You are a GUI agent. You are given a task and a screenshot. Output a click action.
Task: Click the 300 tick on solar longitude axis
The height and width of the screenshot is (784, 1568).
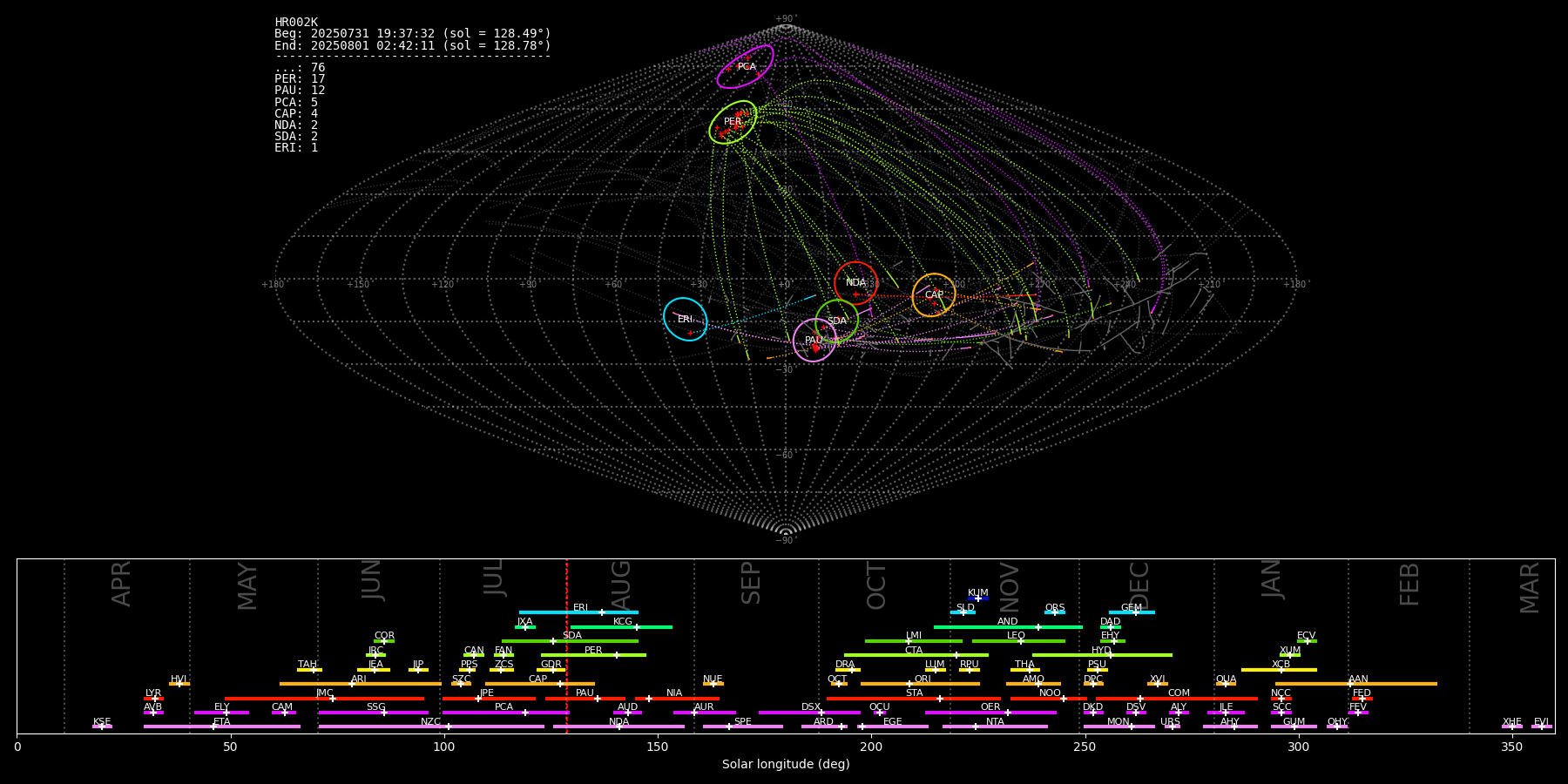[x=1298, y=747]
